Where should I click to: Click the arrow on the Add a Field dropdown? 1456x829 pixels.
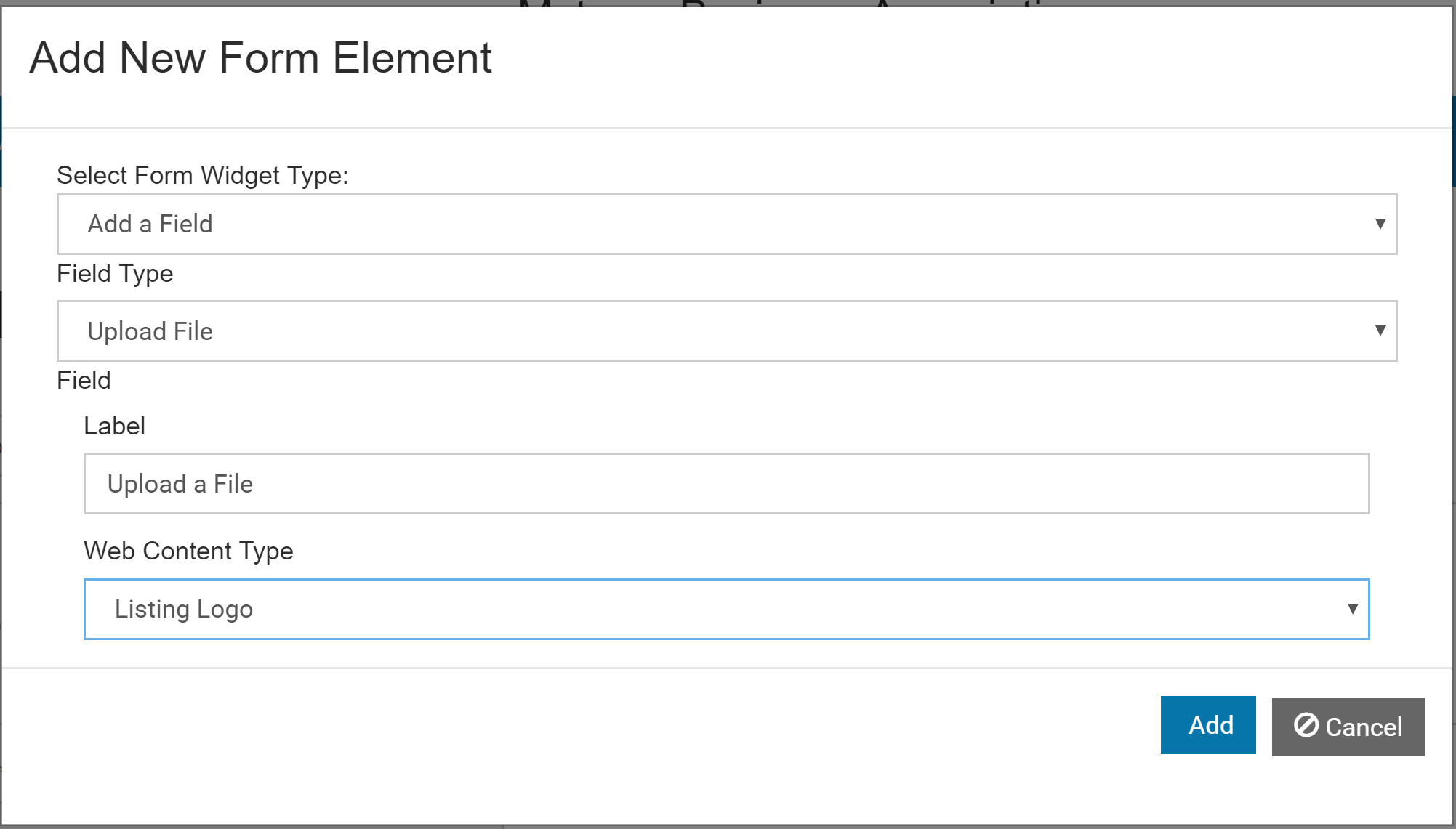click(x=1380, y=224)
